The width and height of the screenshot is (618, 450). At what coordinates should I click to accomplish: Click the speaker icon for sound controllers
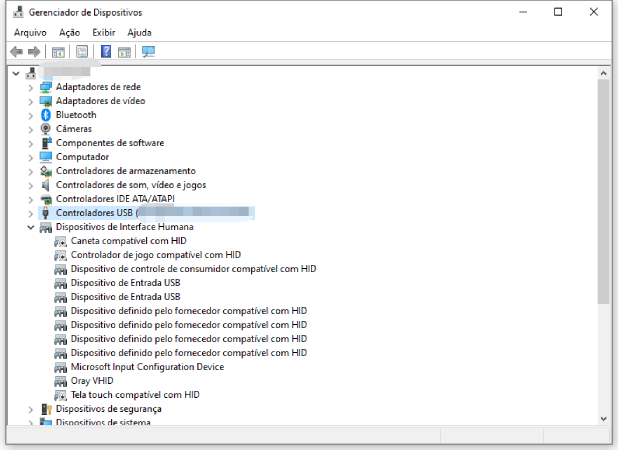pyautogui.click(x=46, y=185)
